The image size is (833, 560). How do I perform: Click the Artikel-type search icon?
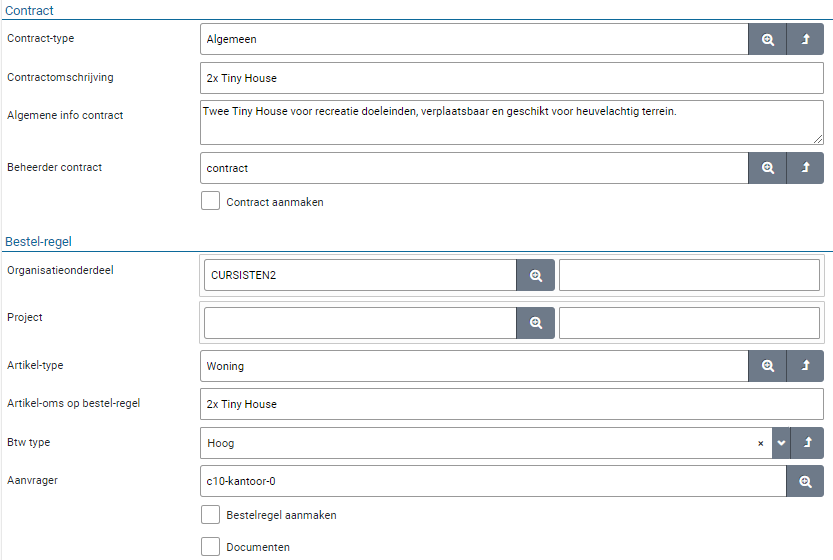[767, 366]
